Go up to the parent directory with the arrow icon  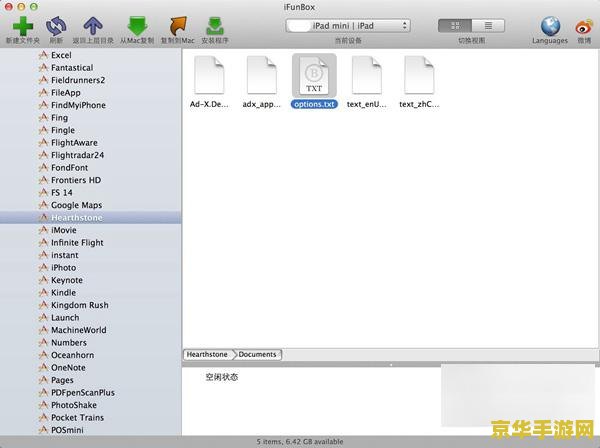tap(93, 26)
